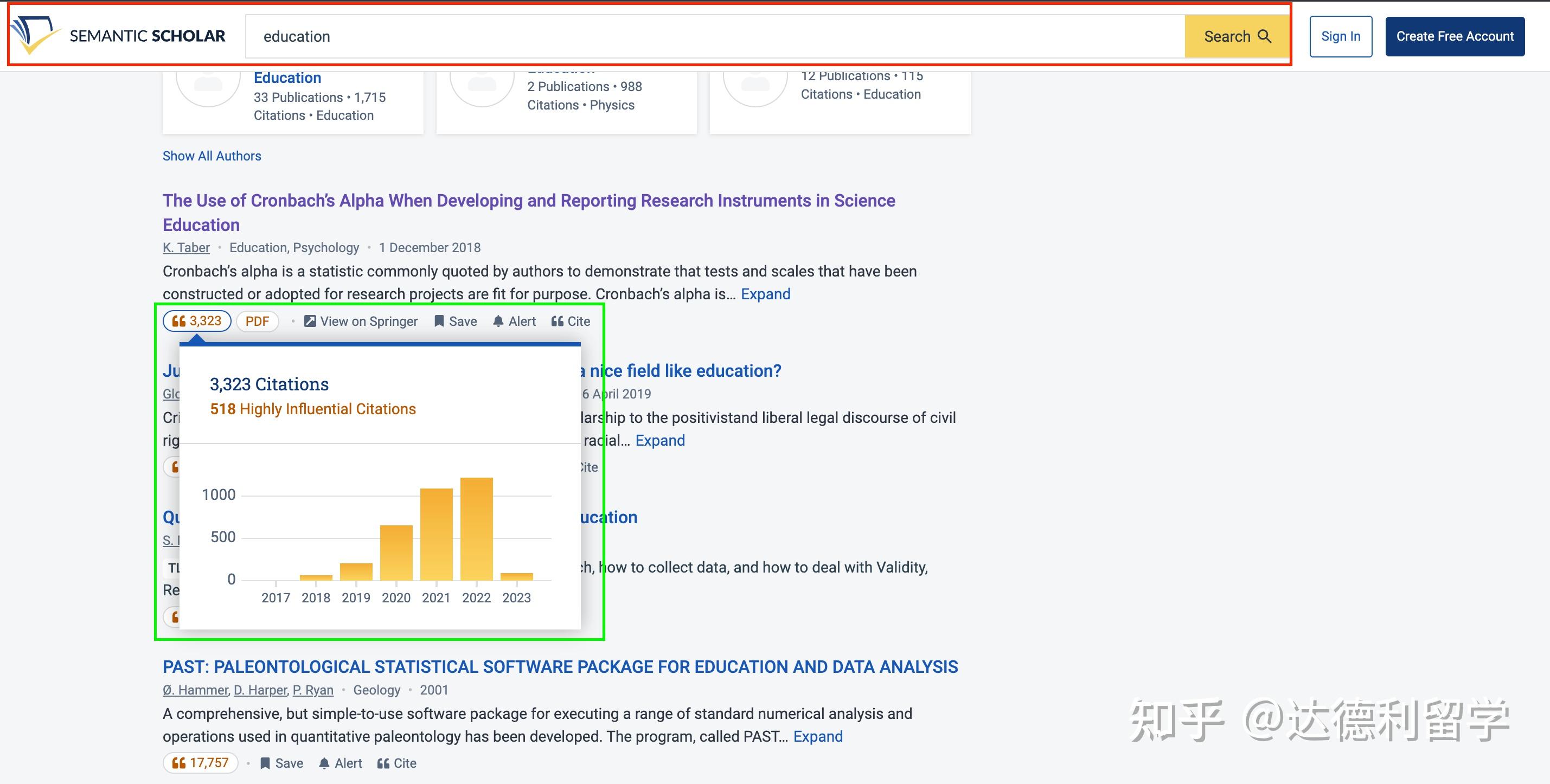Viewport: 1550px width, 784px height.
Task: Save the Cronbach's Alpha paper with bookmark icon
Action: pos(439,322)
